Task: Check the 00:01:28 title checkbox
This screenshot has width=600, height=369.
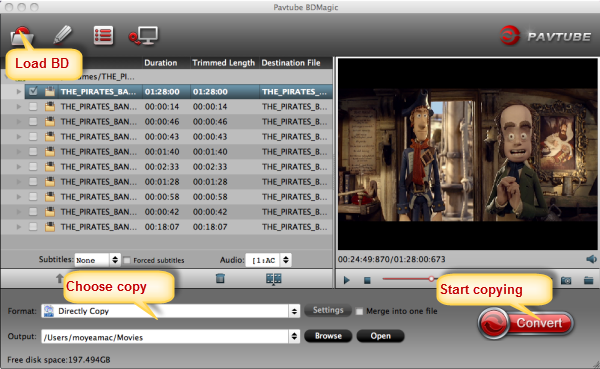Action: pyautogui.click(x=33, y=182)
